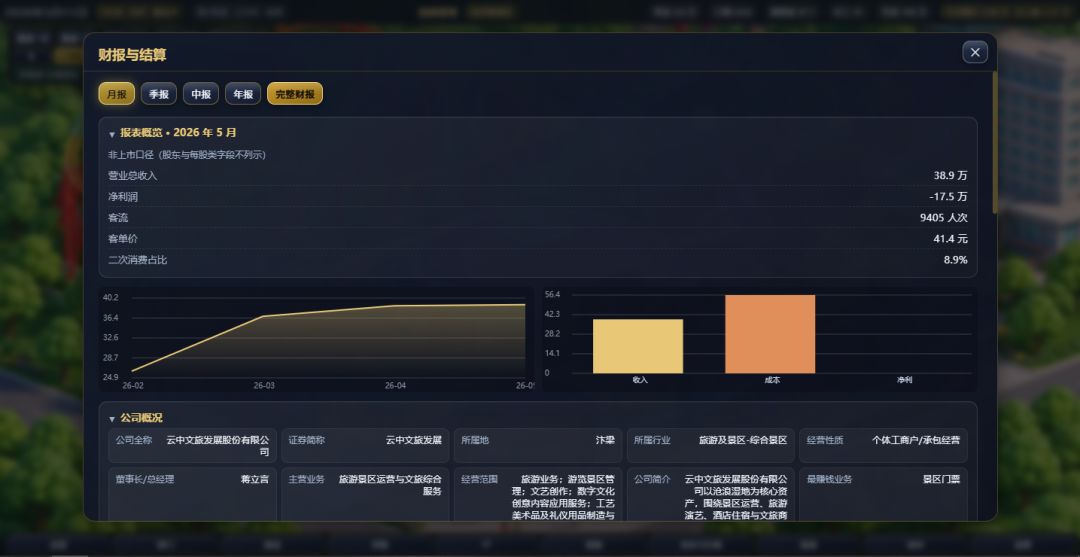Collapse the 公司概况 section
This screenshot has width=1080, height=557.
112,419
